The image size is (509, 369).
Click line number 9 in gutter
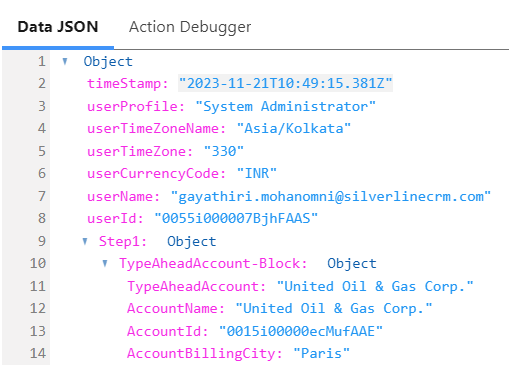(41, 241)
